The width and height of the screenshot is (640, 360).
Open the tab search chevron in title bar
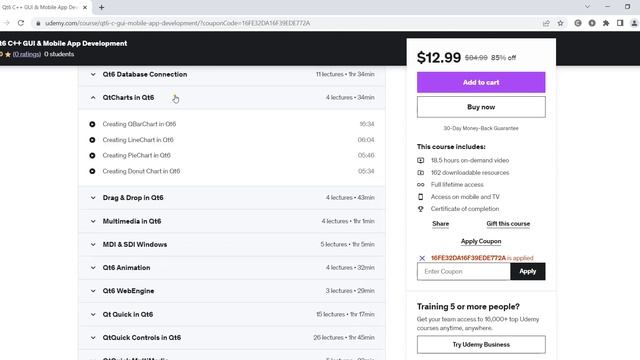coord(587,7)
